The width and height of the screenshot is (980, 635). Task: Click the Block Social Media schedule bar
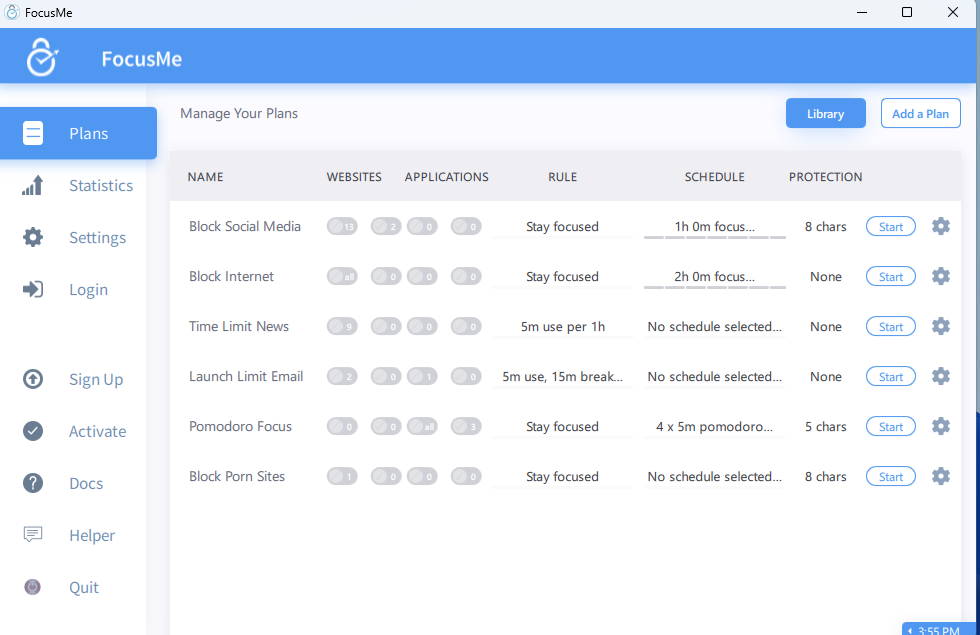pyautogui.click(x=714, y=227)
